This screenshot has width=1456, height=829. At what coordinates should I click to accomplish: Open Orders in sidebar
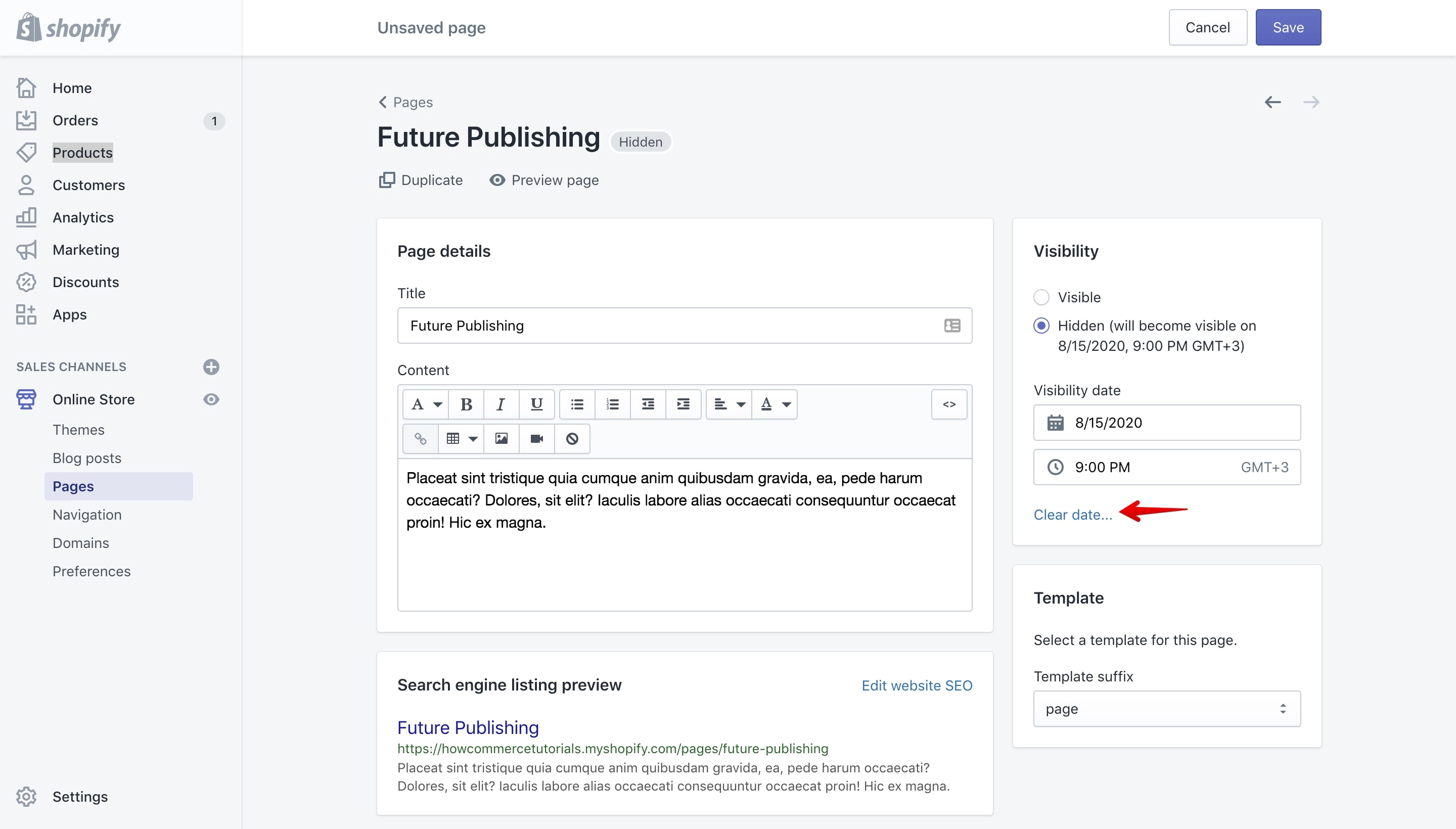pos(75,121)
